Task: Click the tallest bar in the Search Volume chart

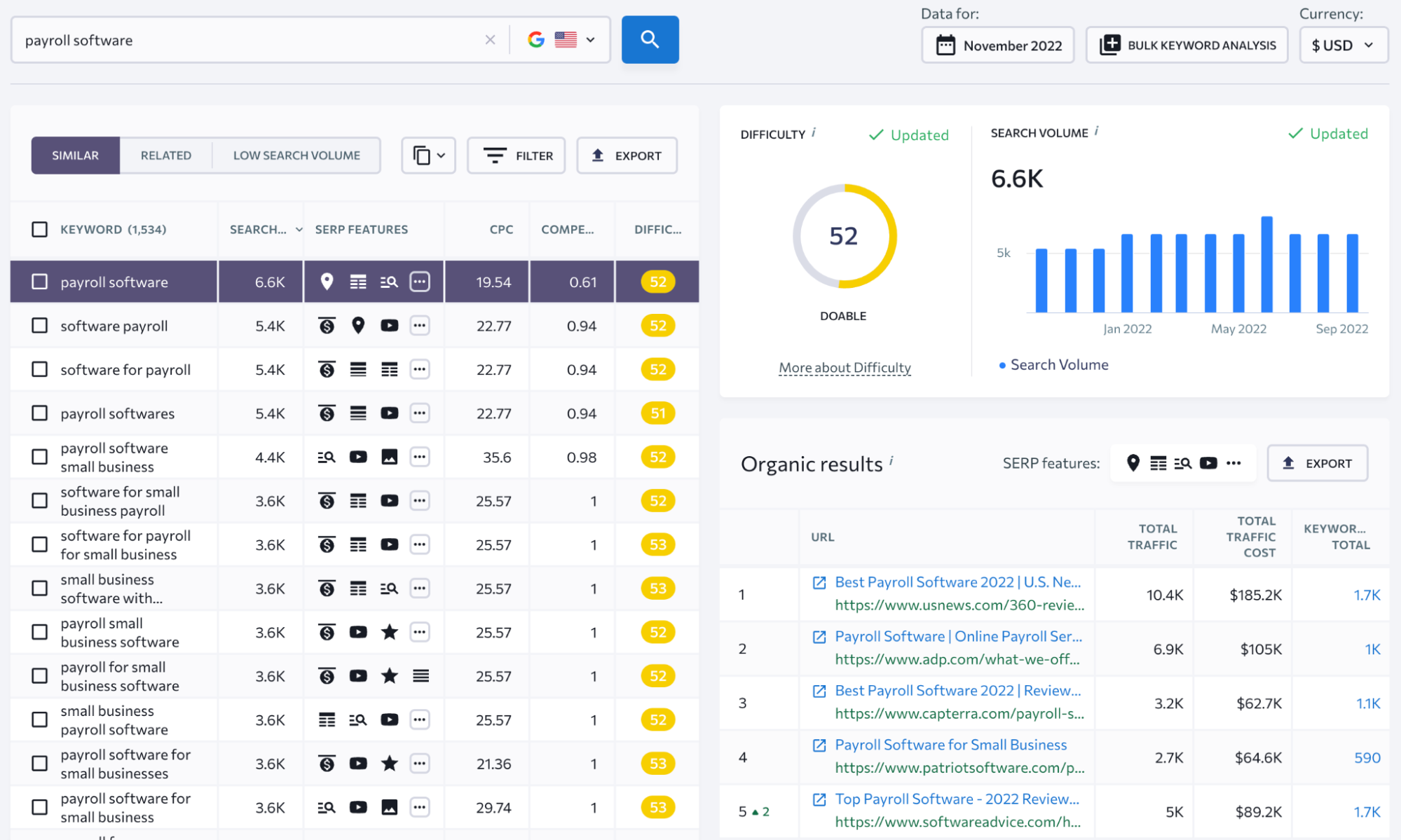Action: [x=1266, y=264]
